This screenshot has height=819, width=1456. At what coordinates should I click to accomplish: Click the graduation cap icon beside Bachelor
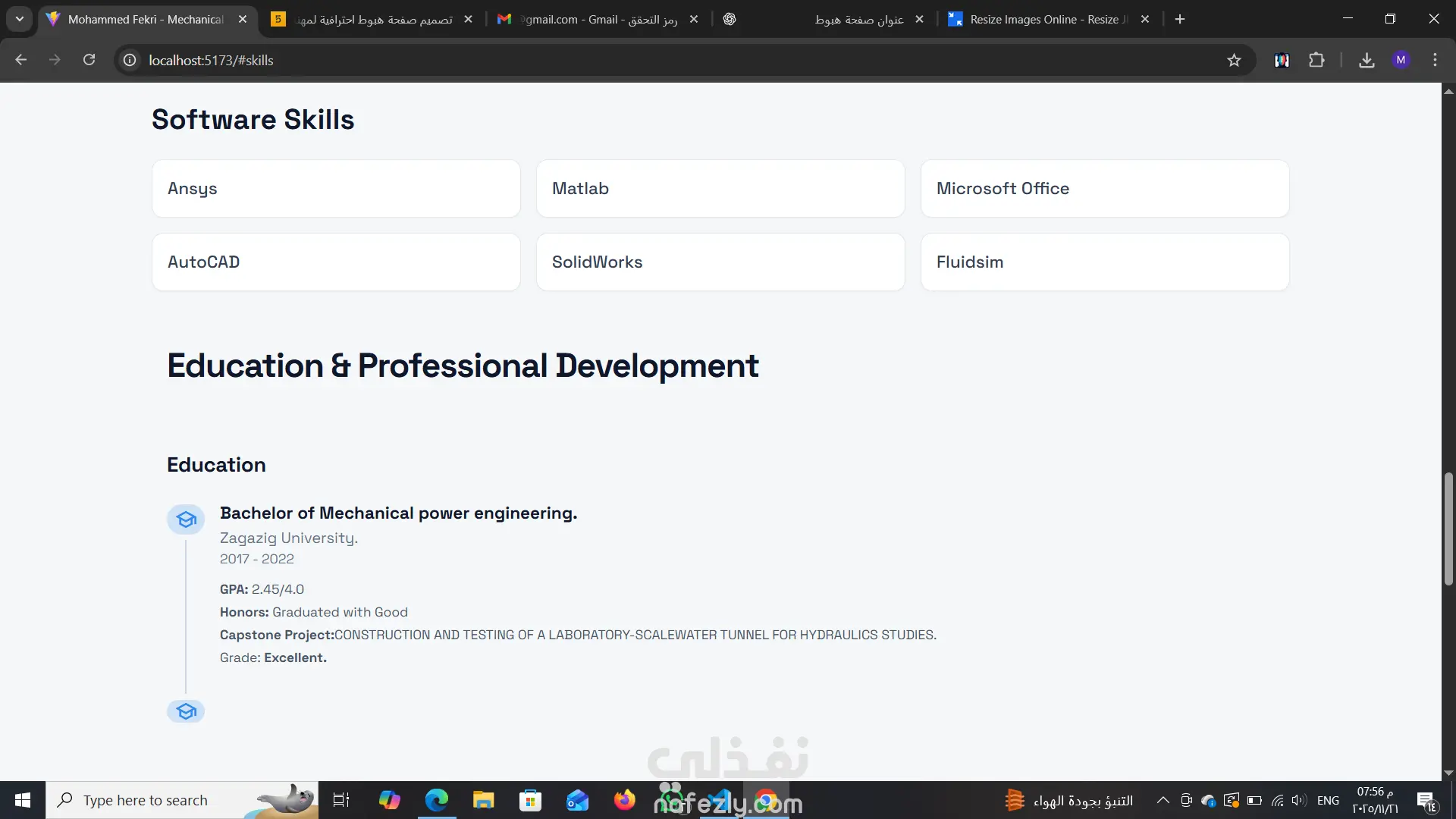coord(186,519)
